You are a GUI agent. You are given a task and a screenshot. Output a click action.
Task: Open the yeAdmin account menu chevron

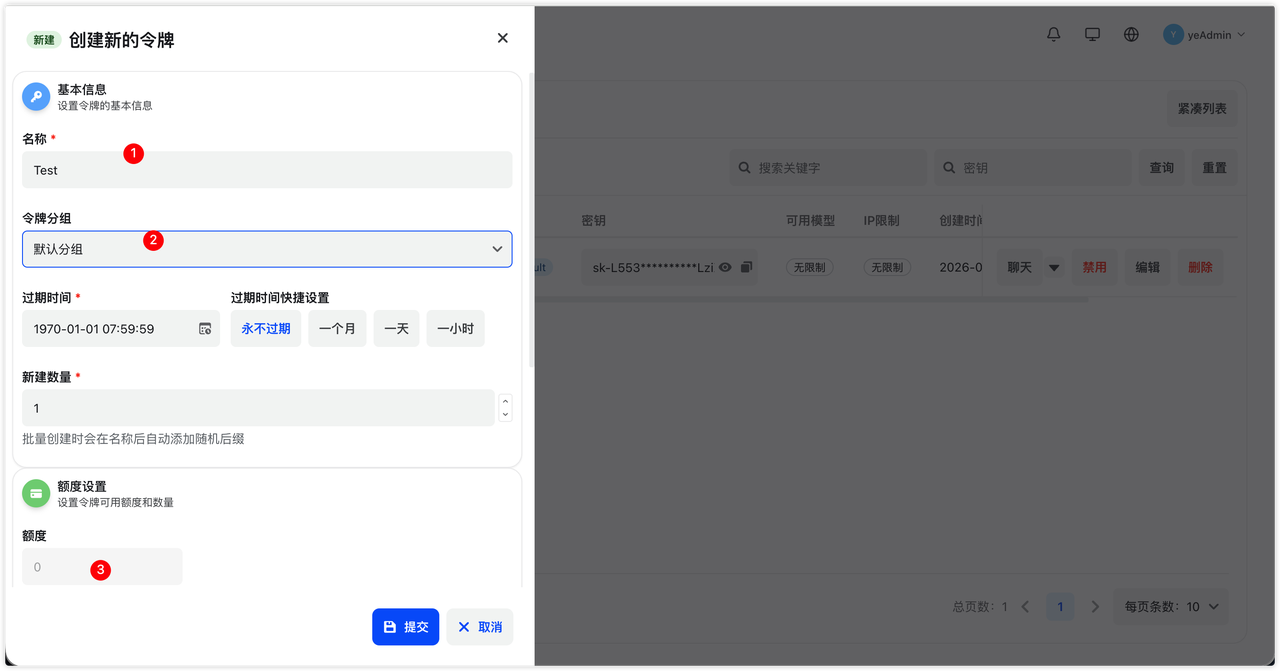(x=1241, y=34)
